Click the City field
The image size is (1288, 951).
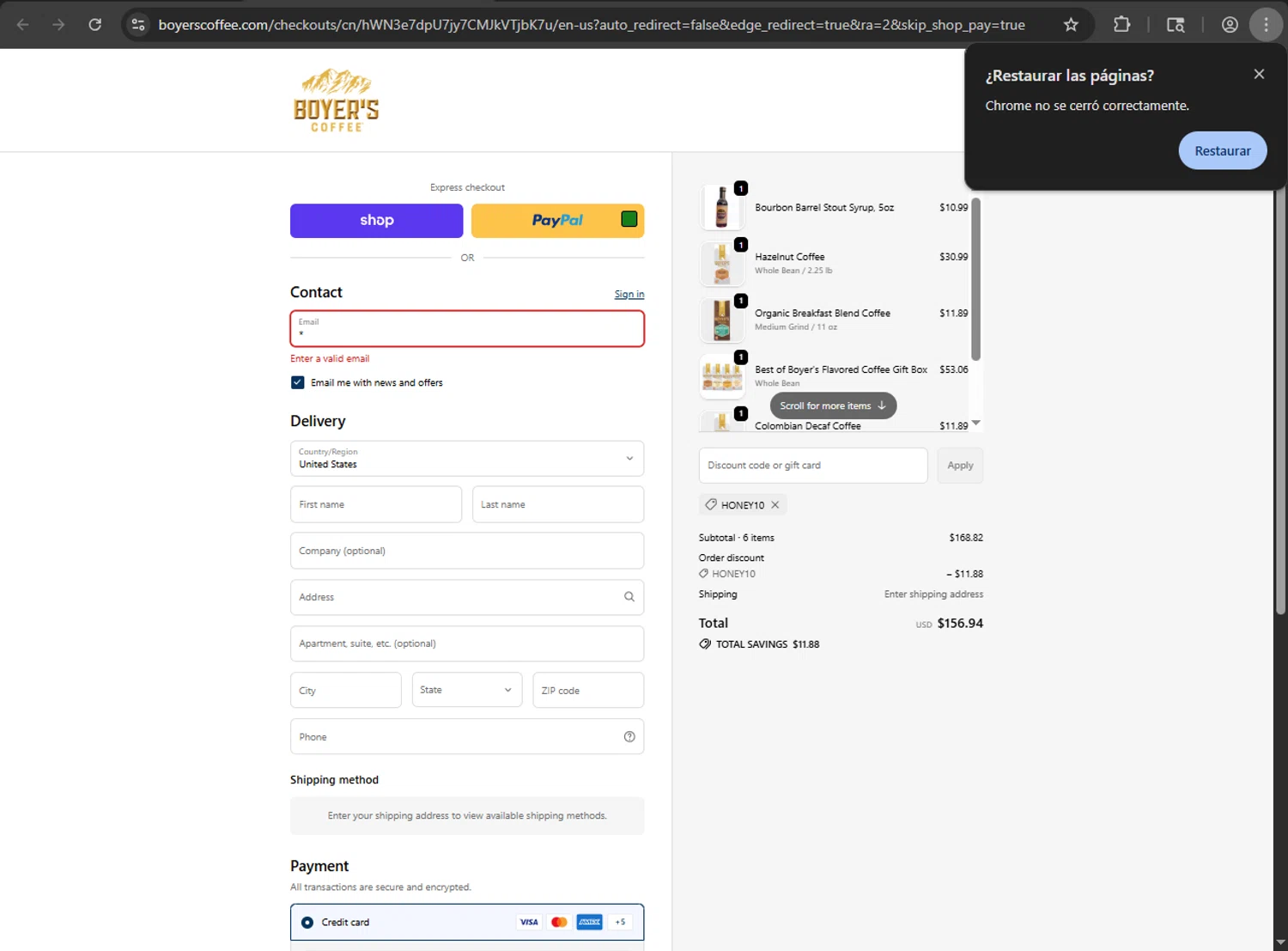point(346,690)
